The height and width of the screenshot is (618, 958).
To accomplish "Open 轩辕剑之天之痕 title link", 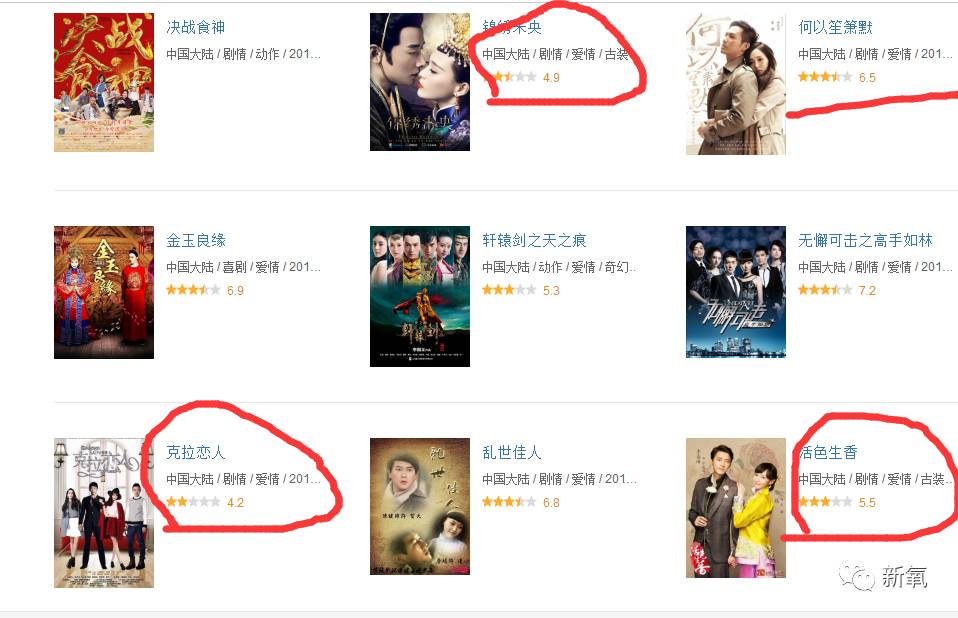I will pyautogui.click(x=534, y=240).
